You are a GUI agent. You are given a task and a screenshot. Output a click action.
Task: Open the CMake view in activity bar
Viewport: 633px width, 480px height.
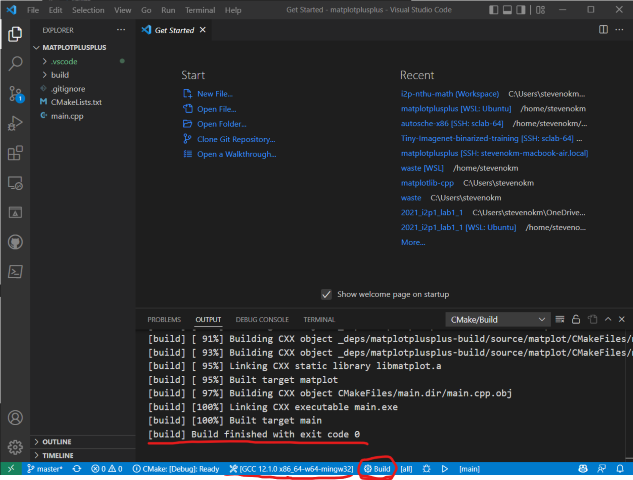coord(15,212)
